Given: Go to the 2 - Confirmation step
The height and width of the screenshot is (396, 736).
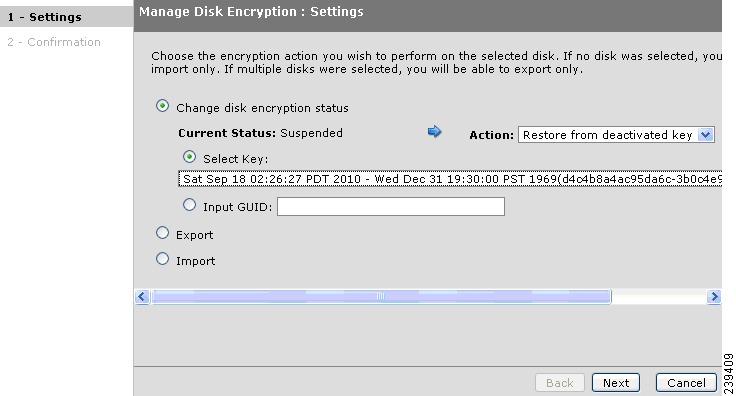Looking at the screenshot, I should click(54, 42).
